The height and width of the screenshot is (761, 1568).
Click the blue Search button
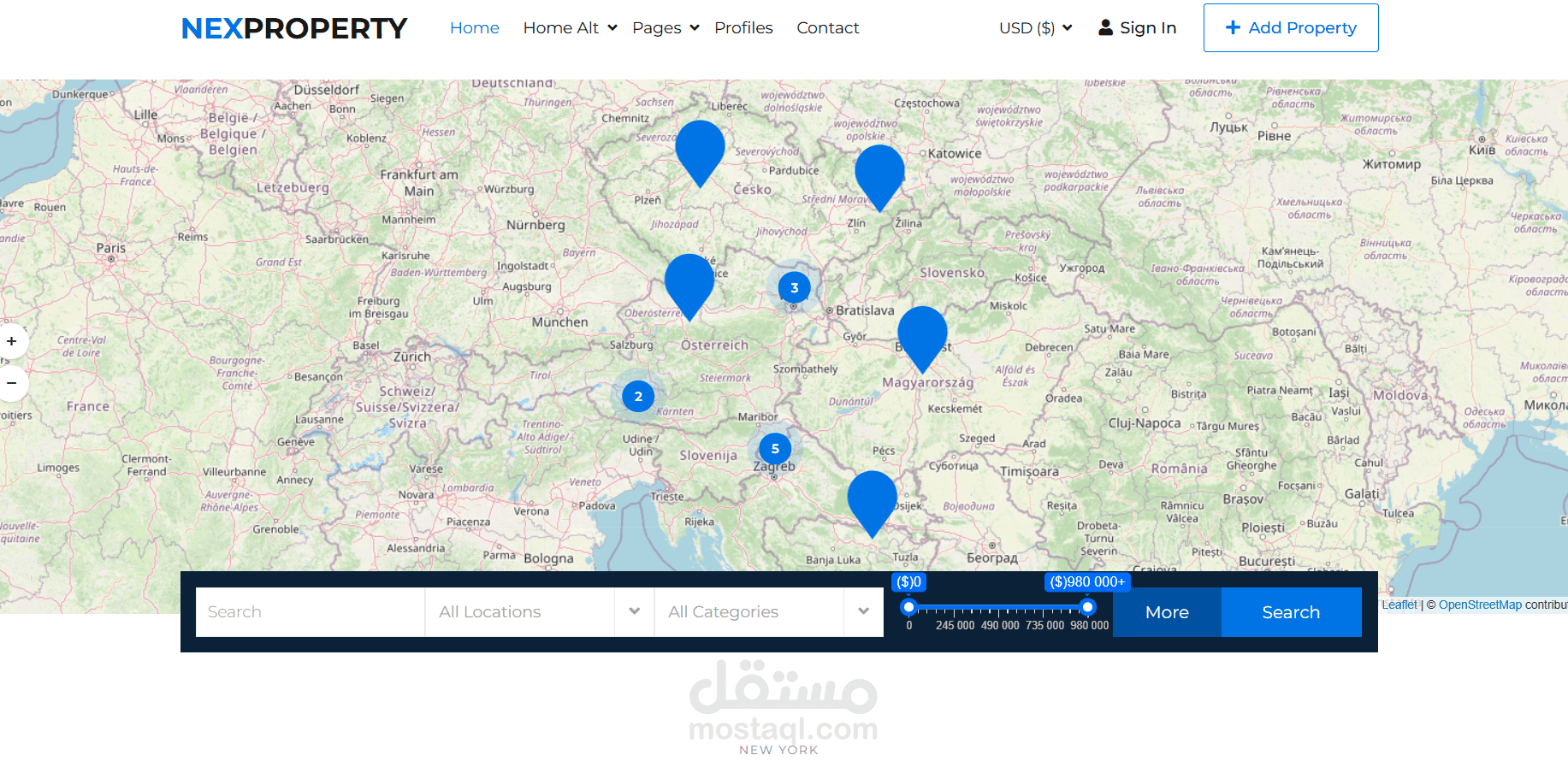(x=1291, y=612)
